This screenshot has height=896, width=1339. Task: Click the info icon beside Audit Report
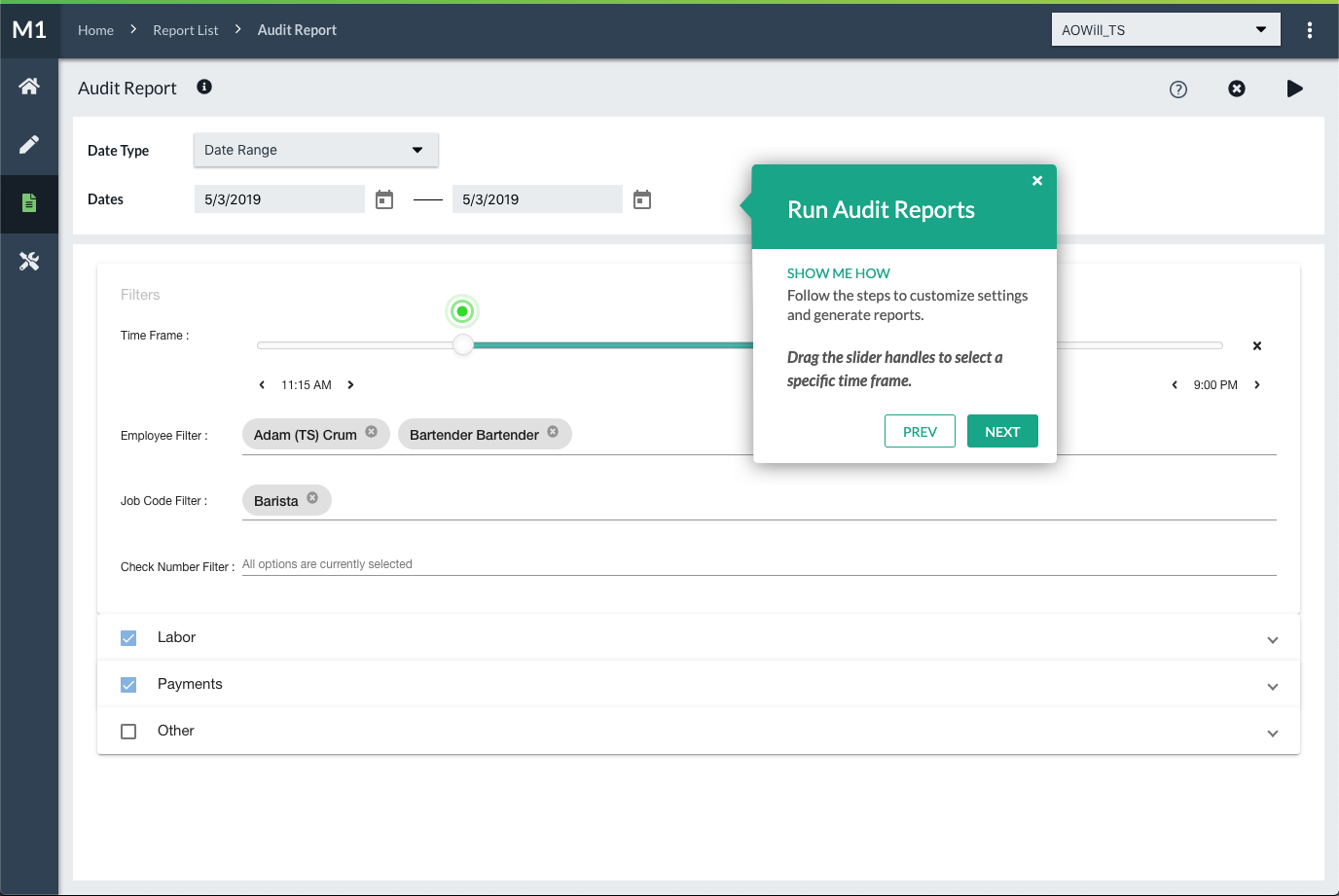point(204,87)
